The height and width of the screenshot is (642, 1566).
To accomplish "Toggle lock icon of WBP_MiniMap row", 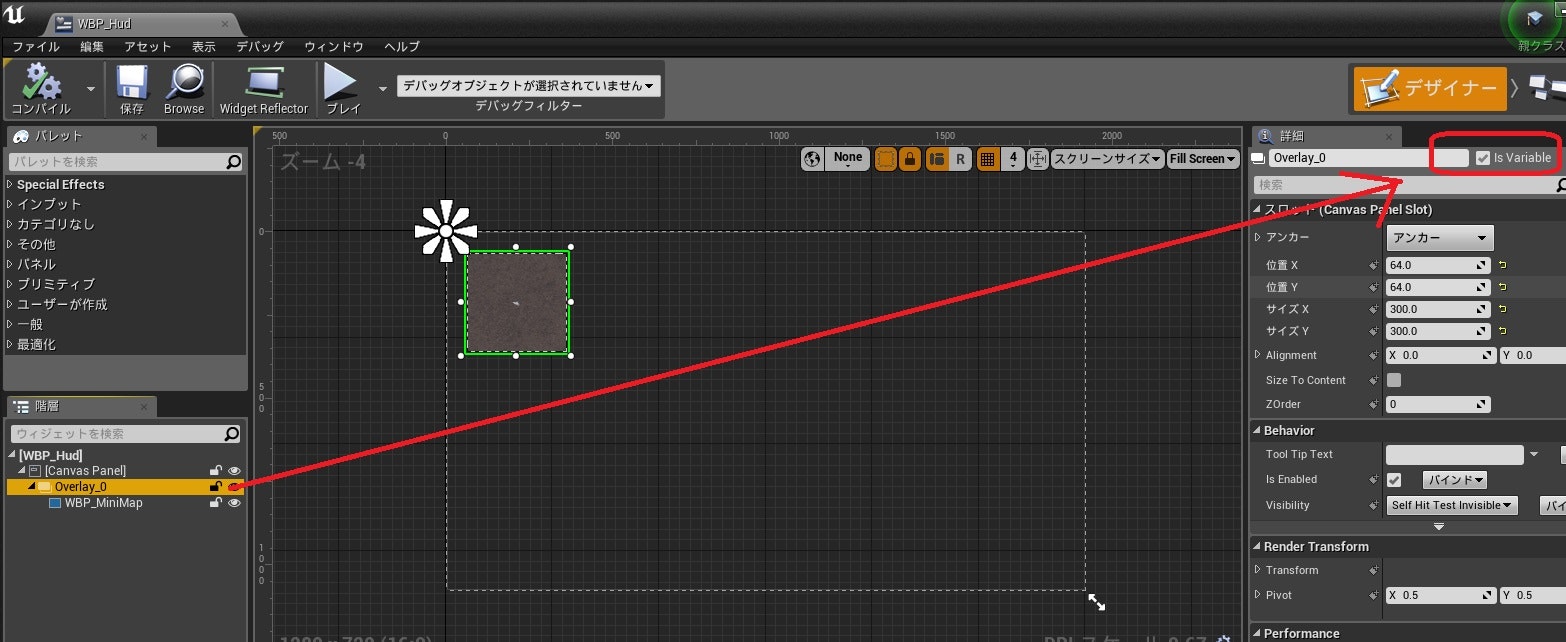I will [x=215, y=503].
